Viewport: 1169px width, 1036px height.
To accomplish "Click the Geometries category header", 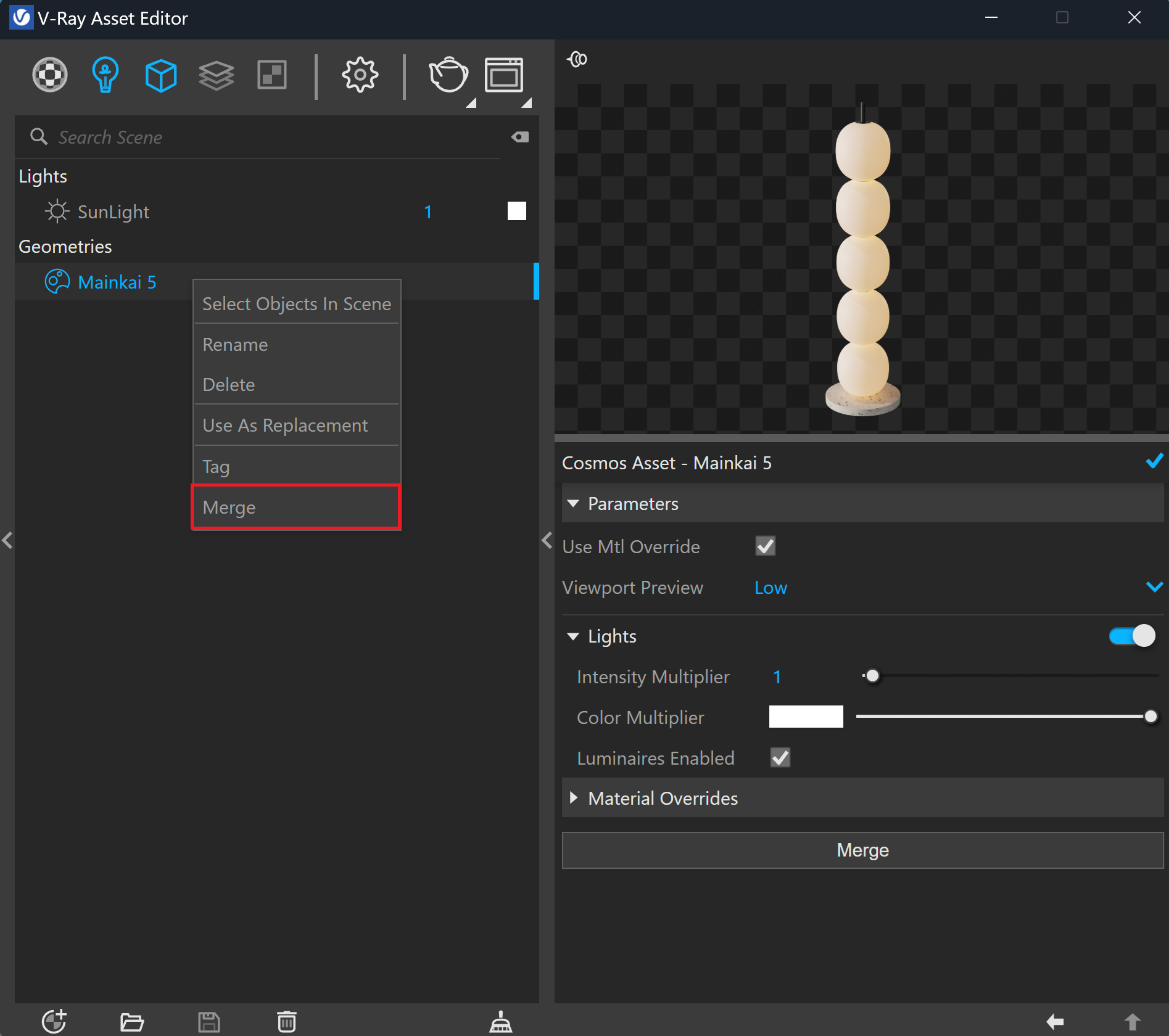I will pyautogui.click(x=65, y=247).
